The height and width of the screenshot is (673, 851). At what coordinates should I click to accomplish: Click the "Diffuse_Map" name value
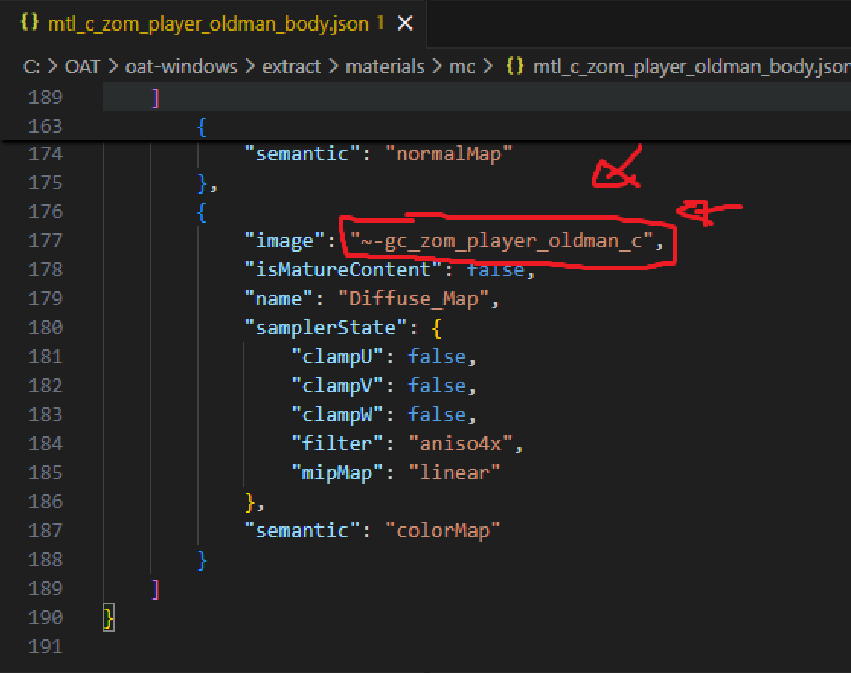418,298
